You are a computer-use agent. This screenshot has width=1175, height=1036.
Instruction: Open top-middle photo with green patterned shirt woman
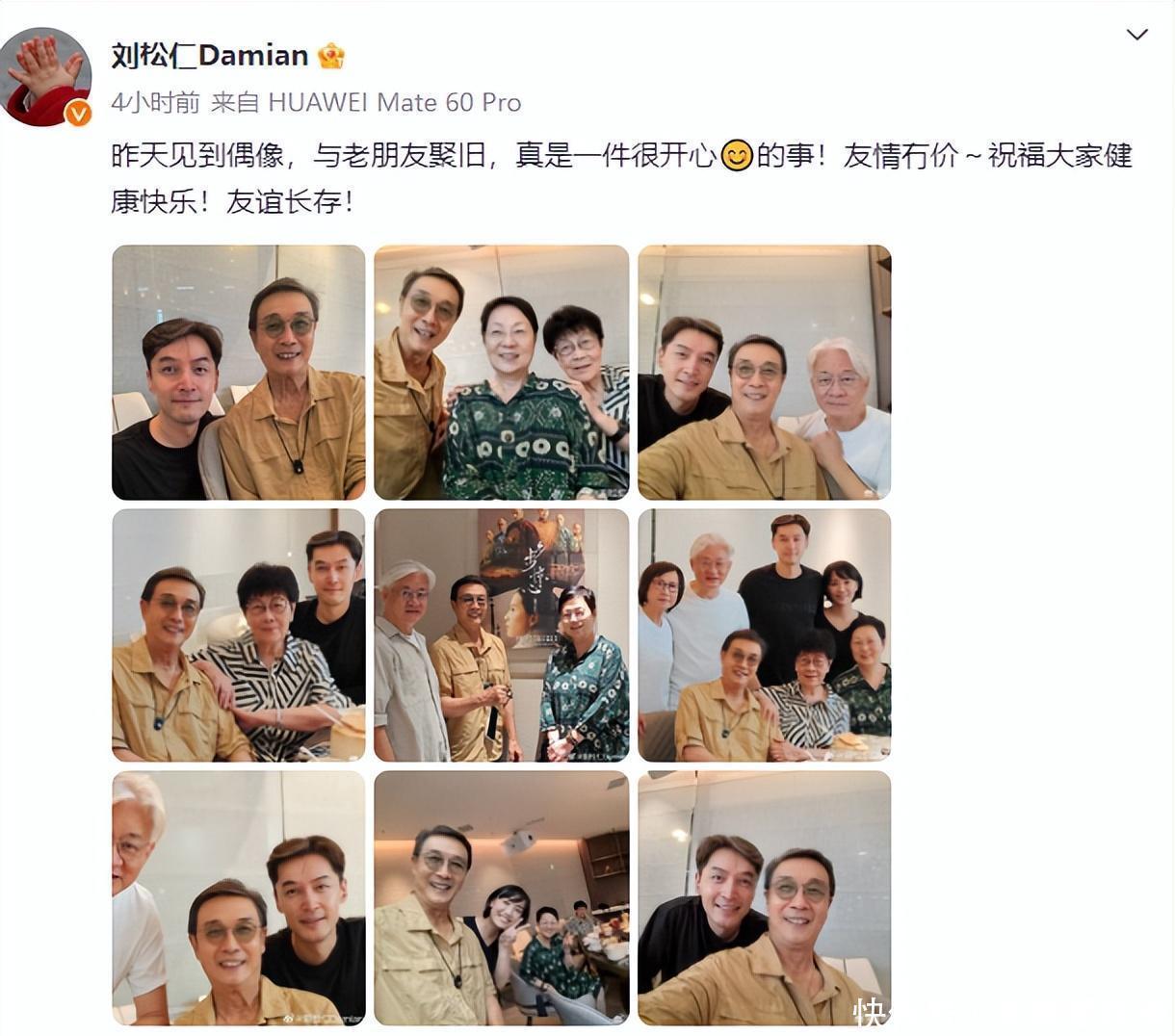tap(502, 373)
